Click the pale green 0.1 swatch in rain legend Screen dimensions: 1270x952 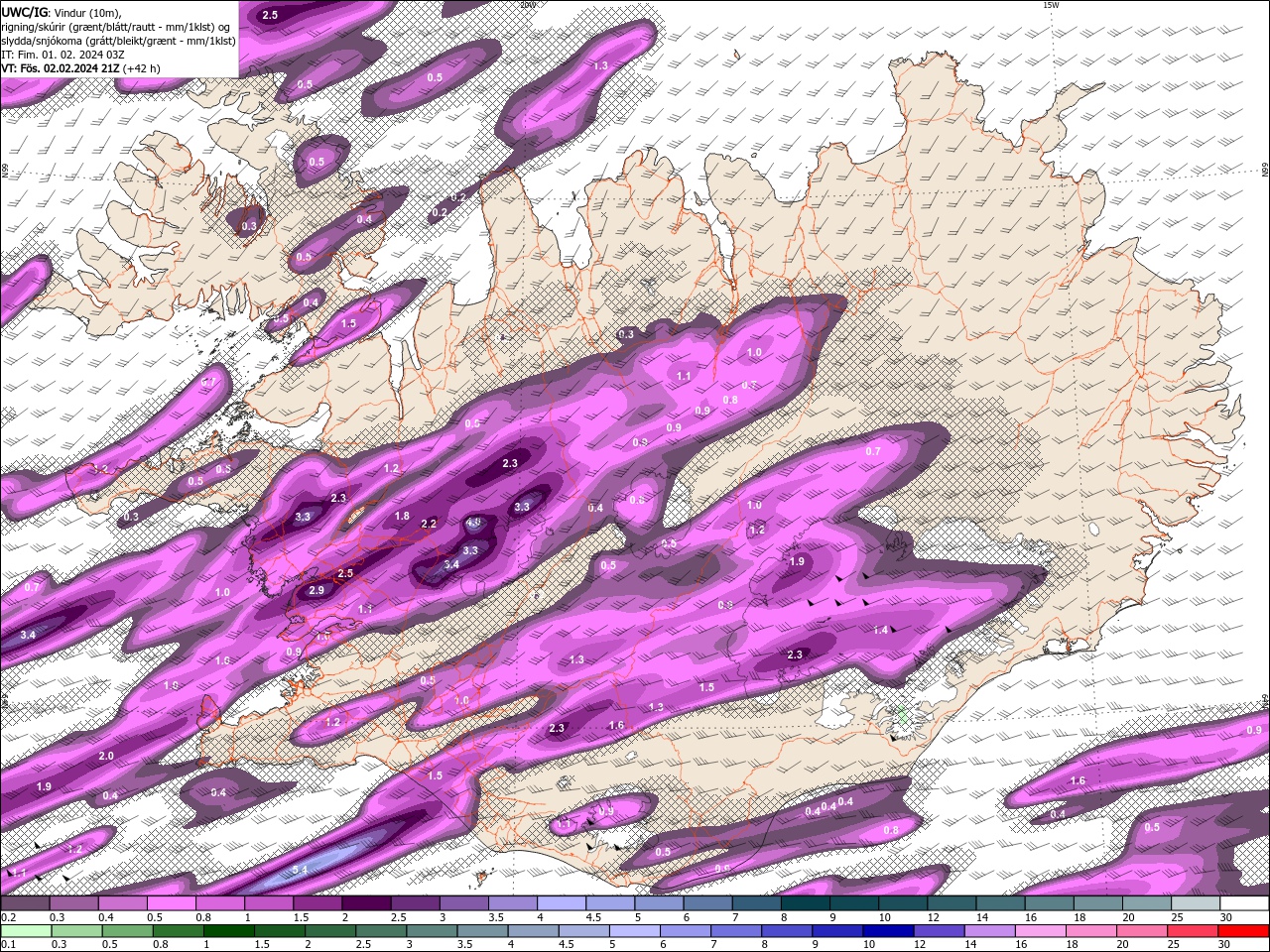pyautogui.click(x=26, y=931)
